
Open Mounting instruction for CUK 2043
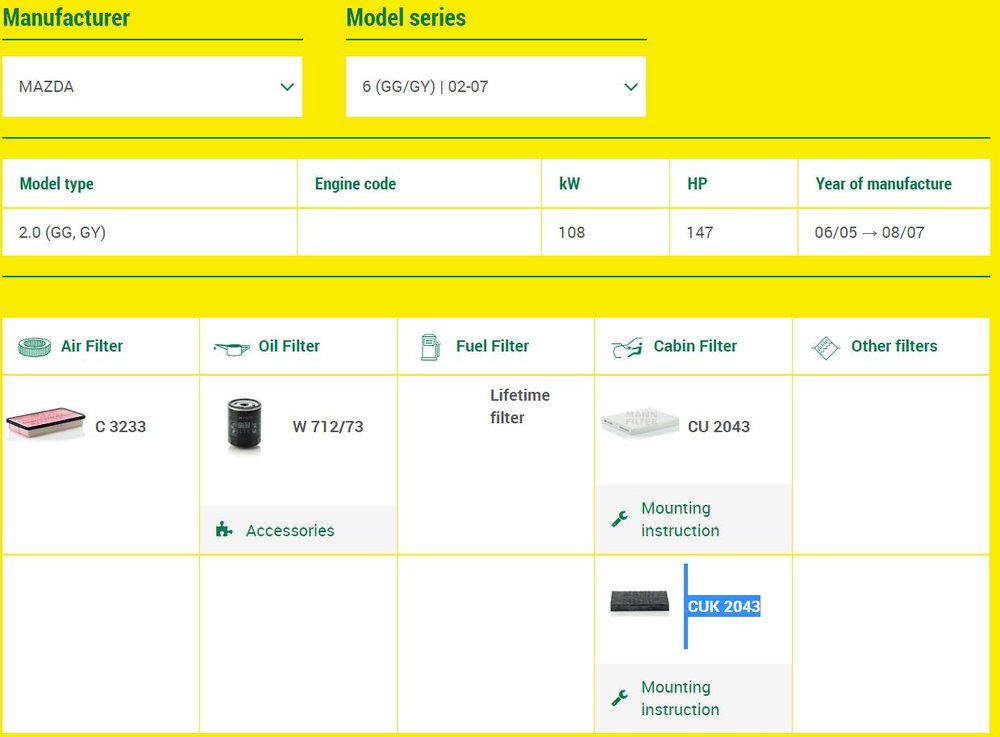tap(694, 698)
